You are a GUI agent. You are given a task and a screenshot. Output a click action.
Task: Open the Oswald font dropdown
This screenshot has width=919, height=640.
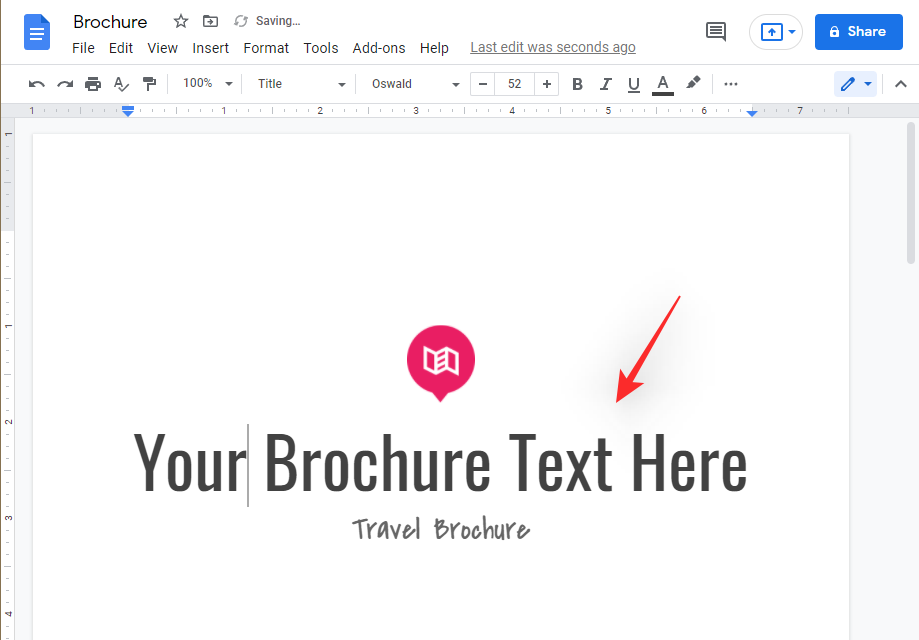pos(415,84)
